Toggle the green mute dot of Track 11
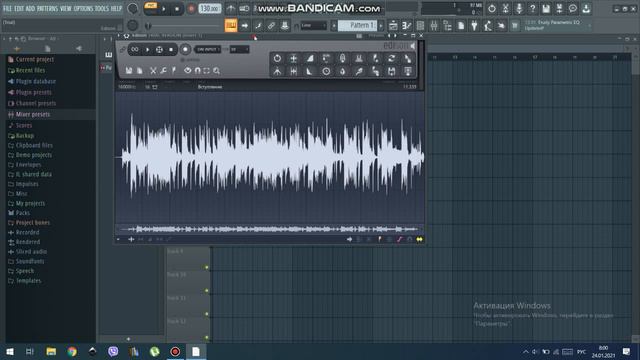 pos(207,314)
